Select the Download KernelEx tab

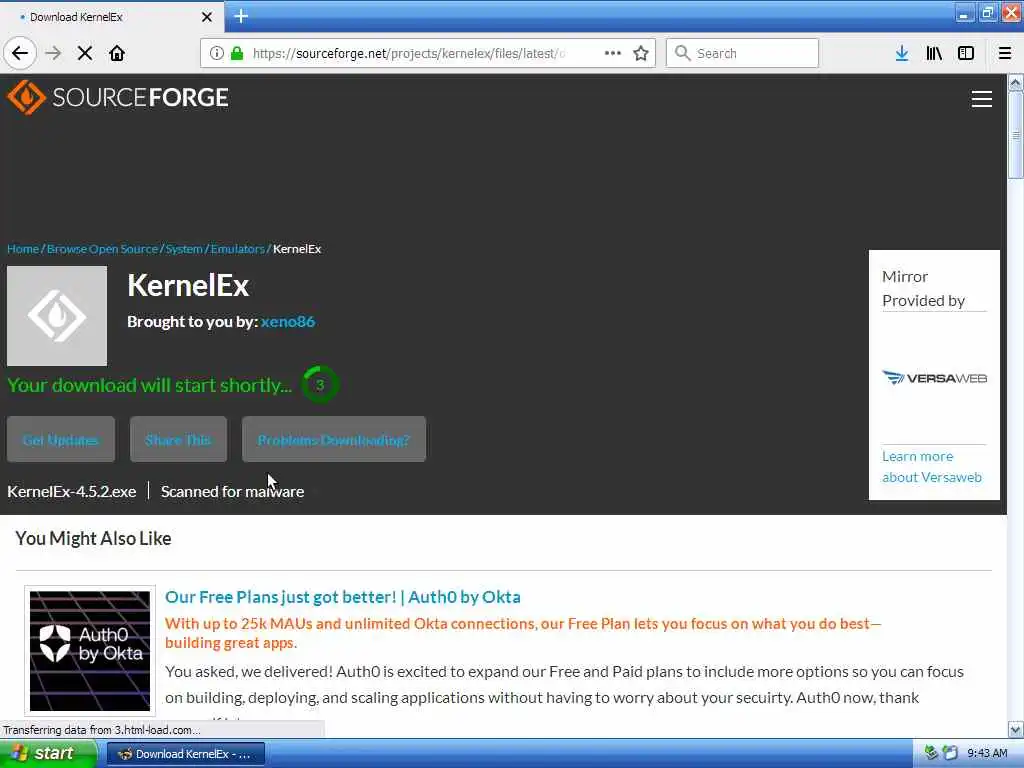click(x=111, y=17)
